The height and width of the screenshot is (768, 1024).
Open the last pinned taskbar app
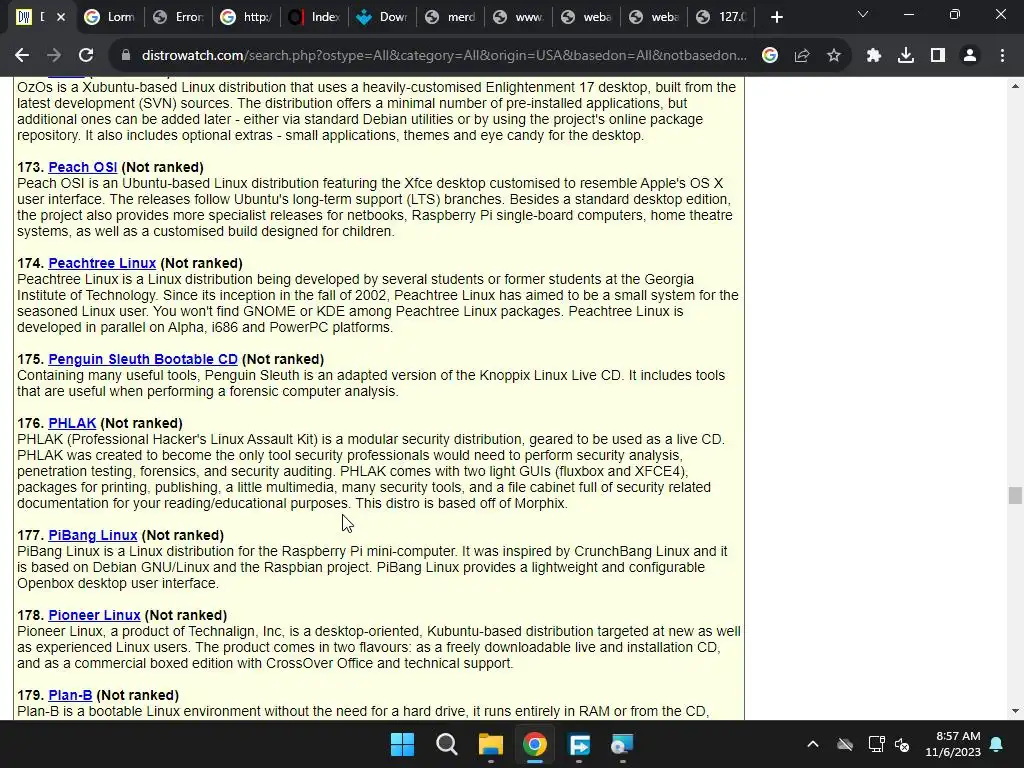tap(622, 744)
